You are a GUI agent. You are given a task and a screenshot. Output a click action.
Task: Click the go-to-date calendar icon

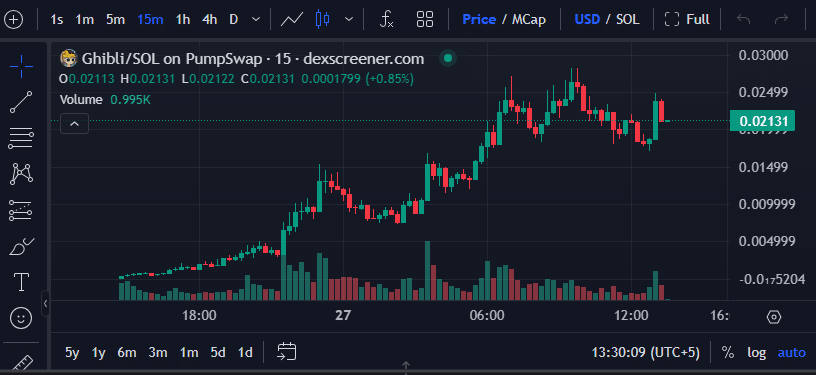[287, 352]
